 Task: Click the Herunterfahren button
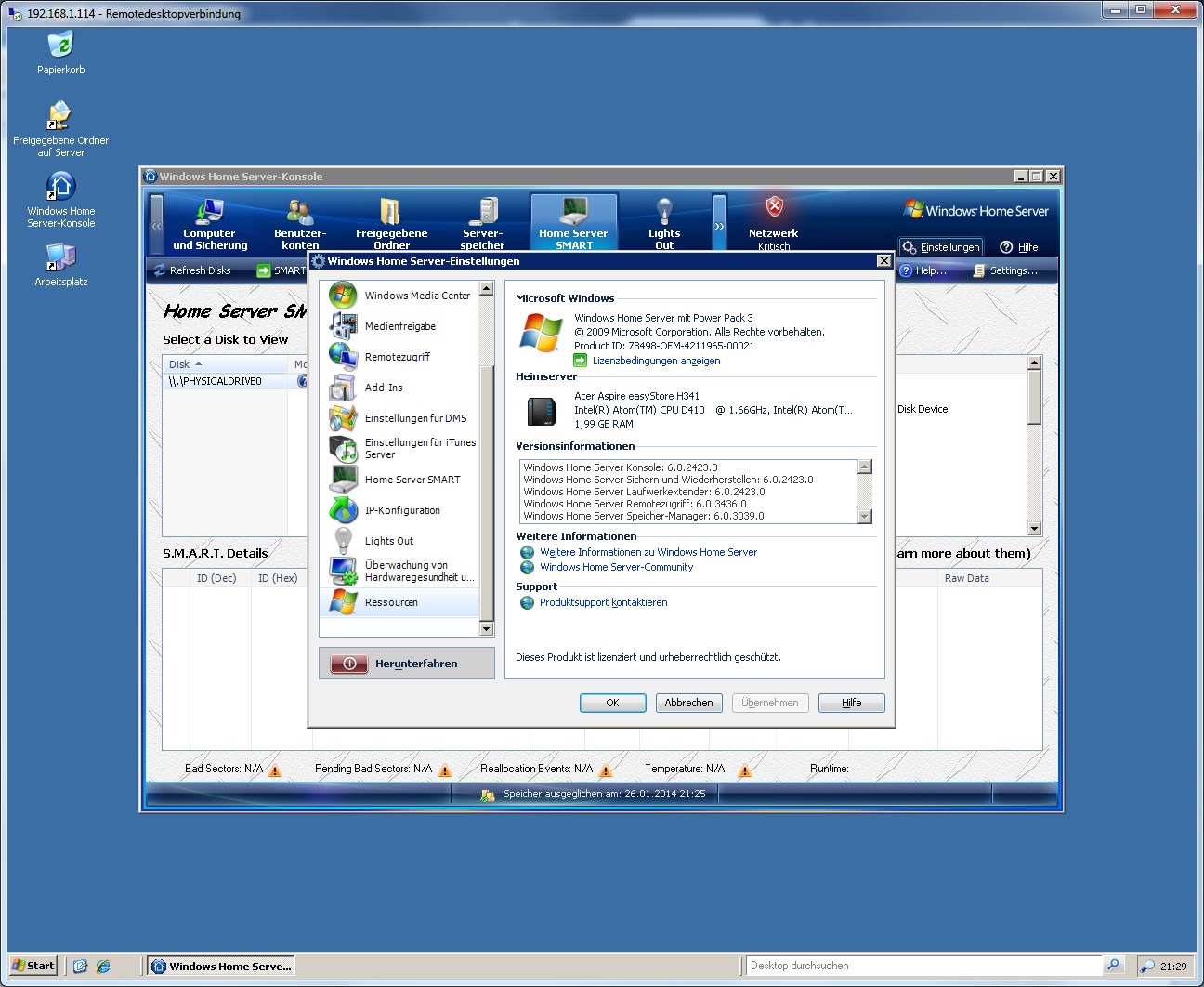[407, 664]
